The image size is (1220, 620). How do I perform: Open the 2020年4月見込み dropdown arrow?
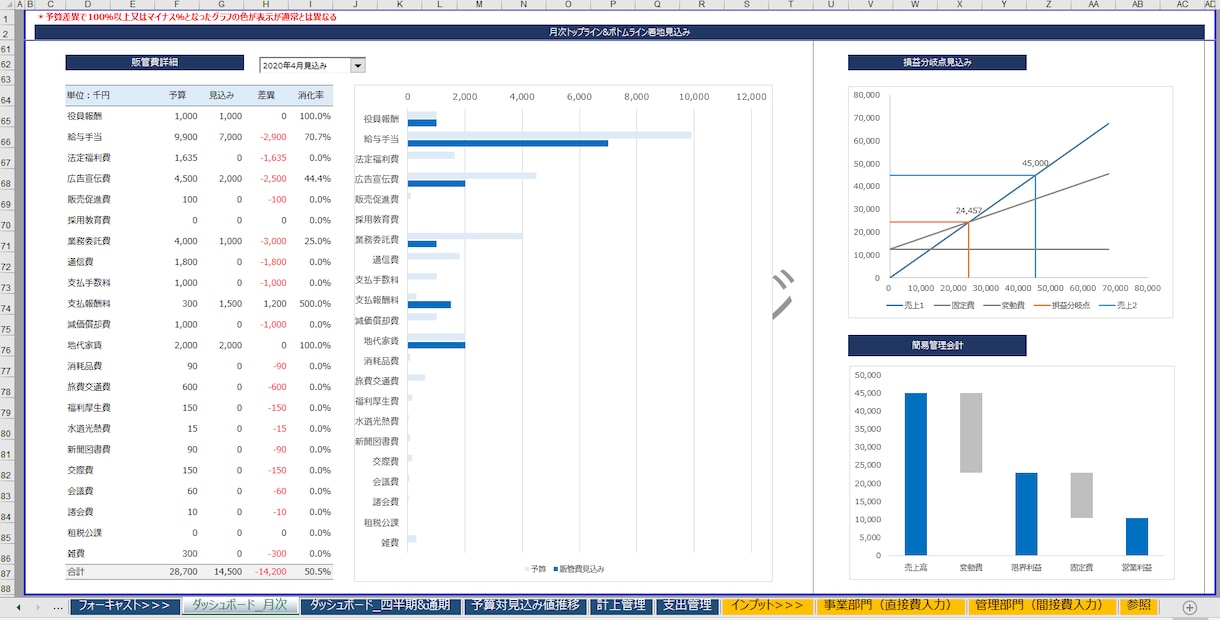pos(358,65)
